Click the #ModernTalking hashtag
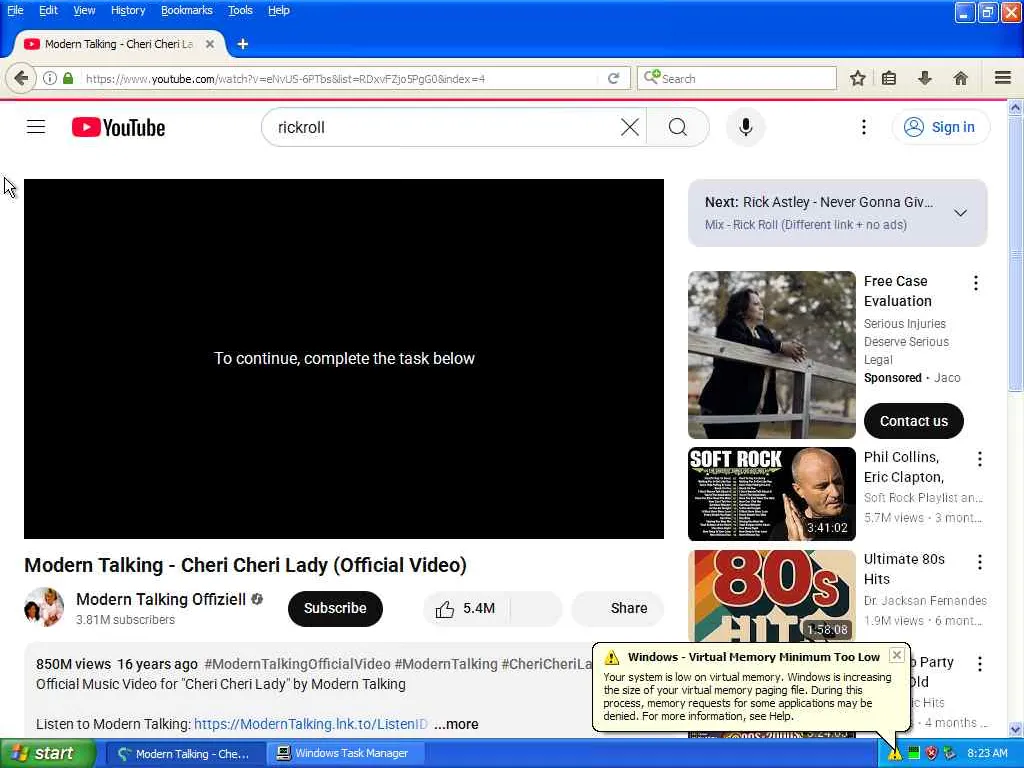1024x768 pixels. point(446,664)
